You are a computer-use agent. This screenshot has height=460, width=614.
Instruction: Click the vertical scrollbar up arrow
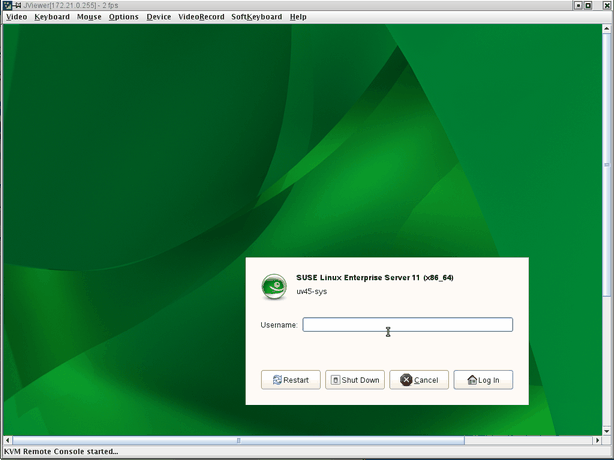[607, 29]
